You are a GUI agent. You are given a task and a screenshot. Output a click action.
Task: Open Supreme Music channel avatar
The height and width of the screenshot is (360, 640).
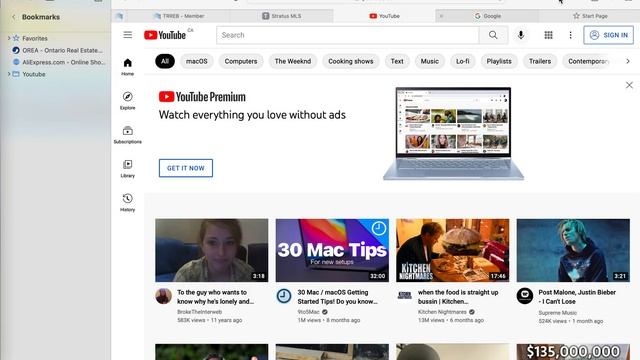click(x=524, y=296)
